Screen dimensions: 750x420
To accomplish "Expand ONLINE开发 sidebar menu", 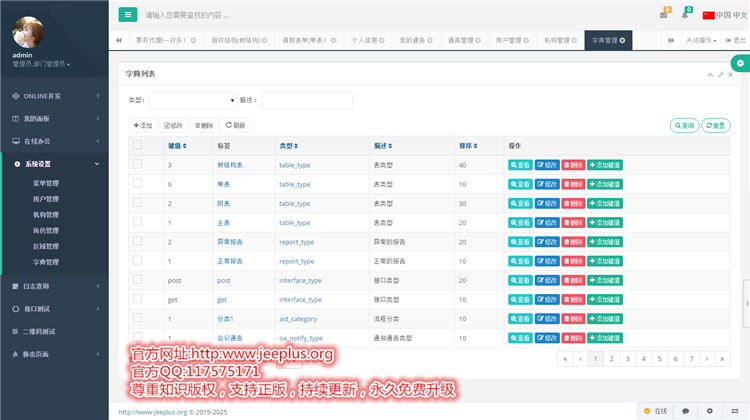I will pos(55,96).
